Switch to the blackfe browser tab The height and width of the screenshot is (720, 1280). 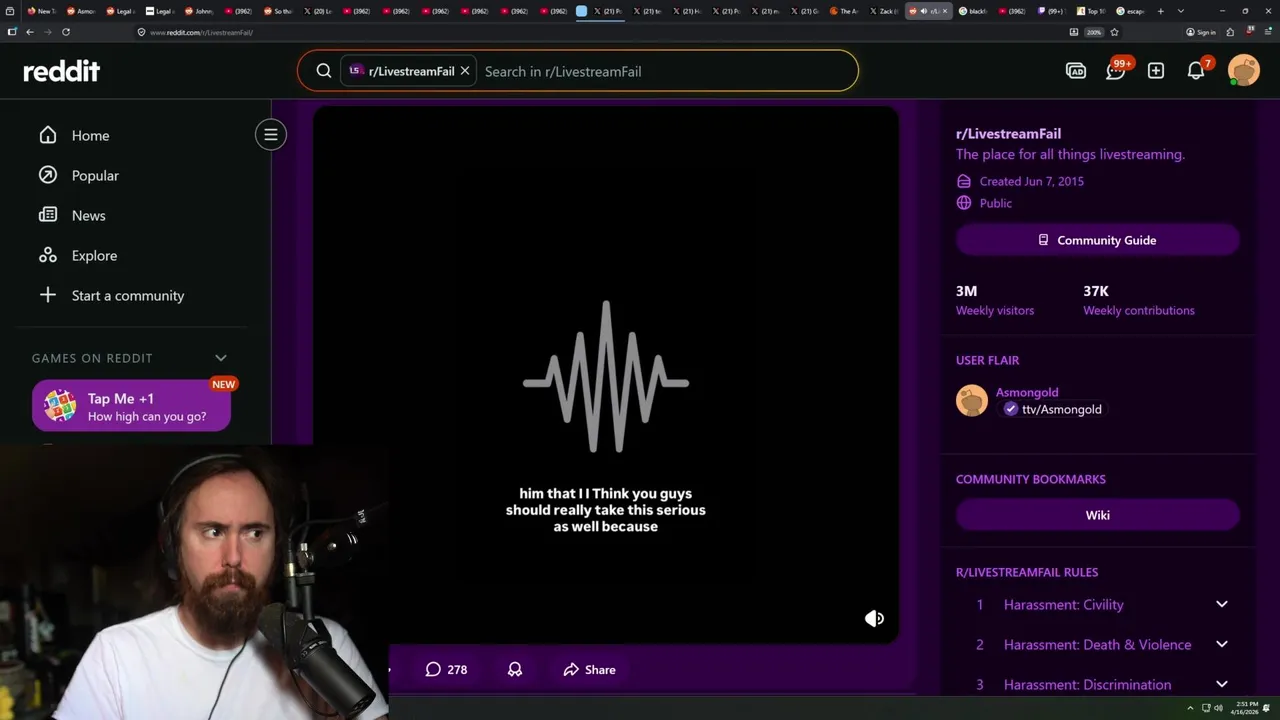coord(972,11)
